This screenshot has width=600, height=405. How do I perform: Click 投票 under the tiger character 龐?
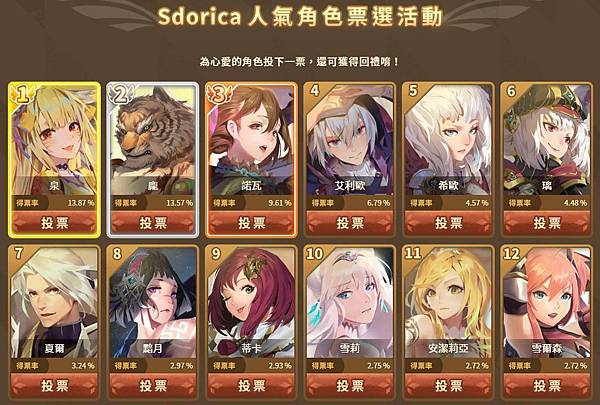pos(153,222)
